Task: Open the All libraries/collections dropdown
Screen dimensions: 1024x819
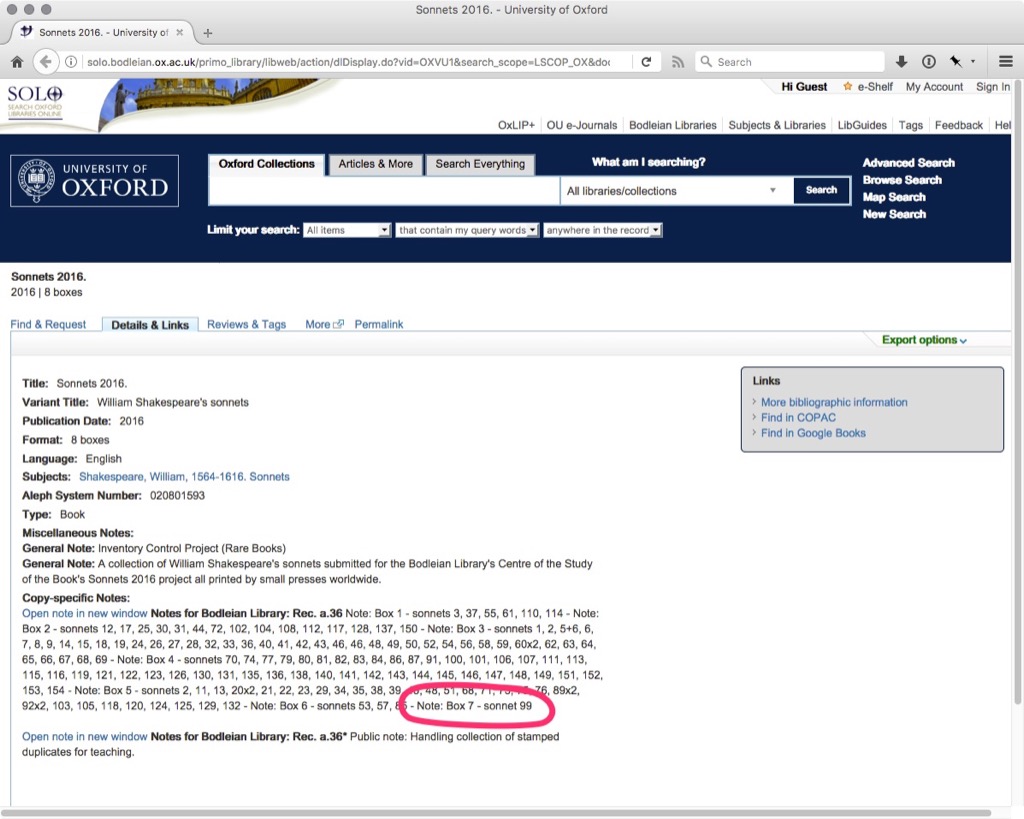Action: pos(676,191)
